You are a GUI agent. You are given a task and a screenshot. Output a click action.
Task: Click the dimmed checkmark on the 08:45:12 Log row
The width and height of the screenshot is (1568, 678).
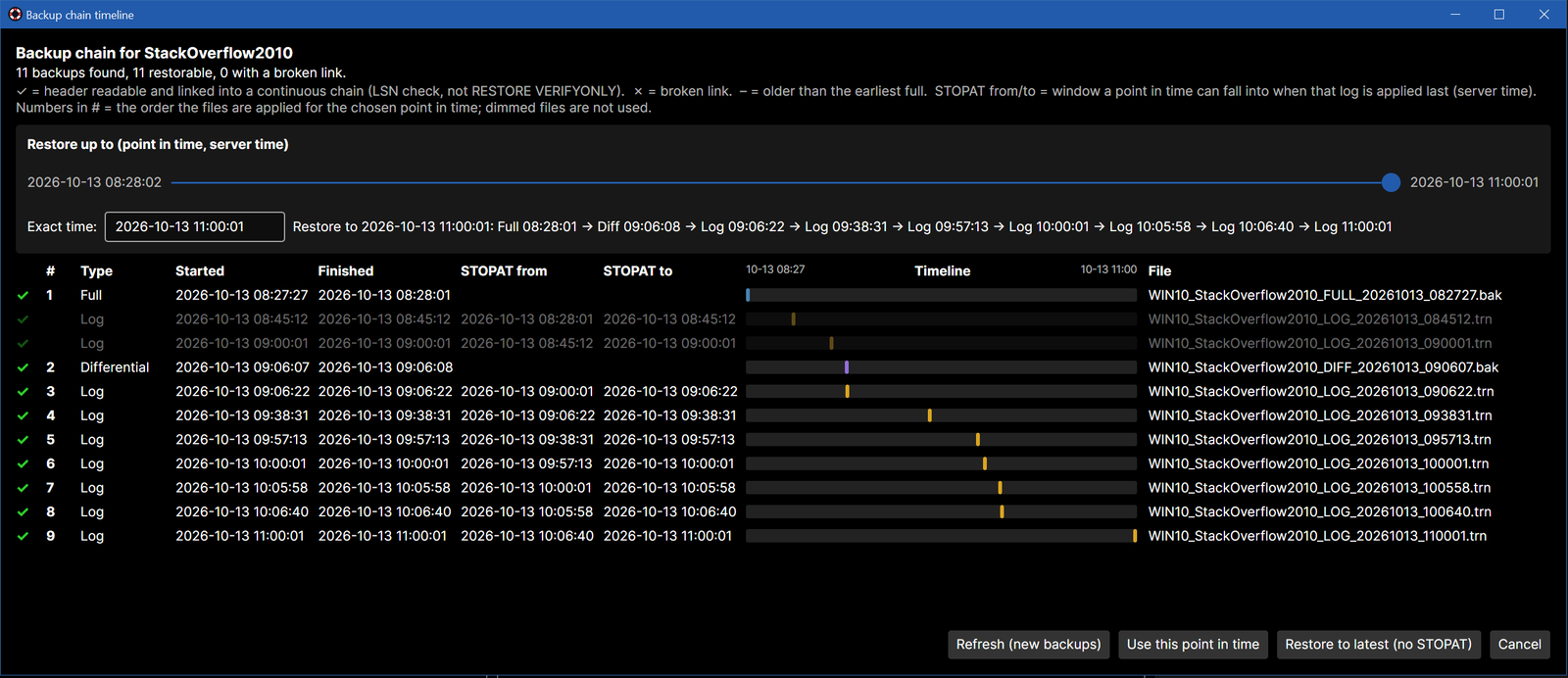pyautogui.click(x=23, y=319)
